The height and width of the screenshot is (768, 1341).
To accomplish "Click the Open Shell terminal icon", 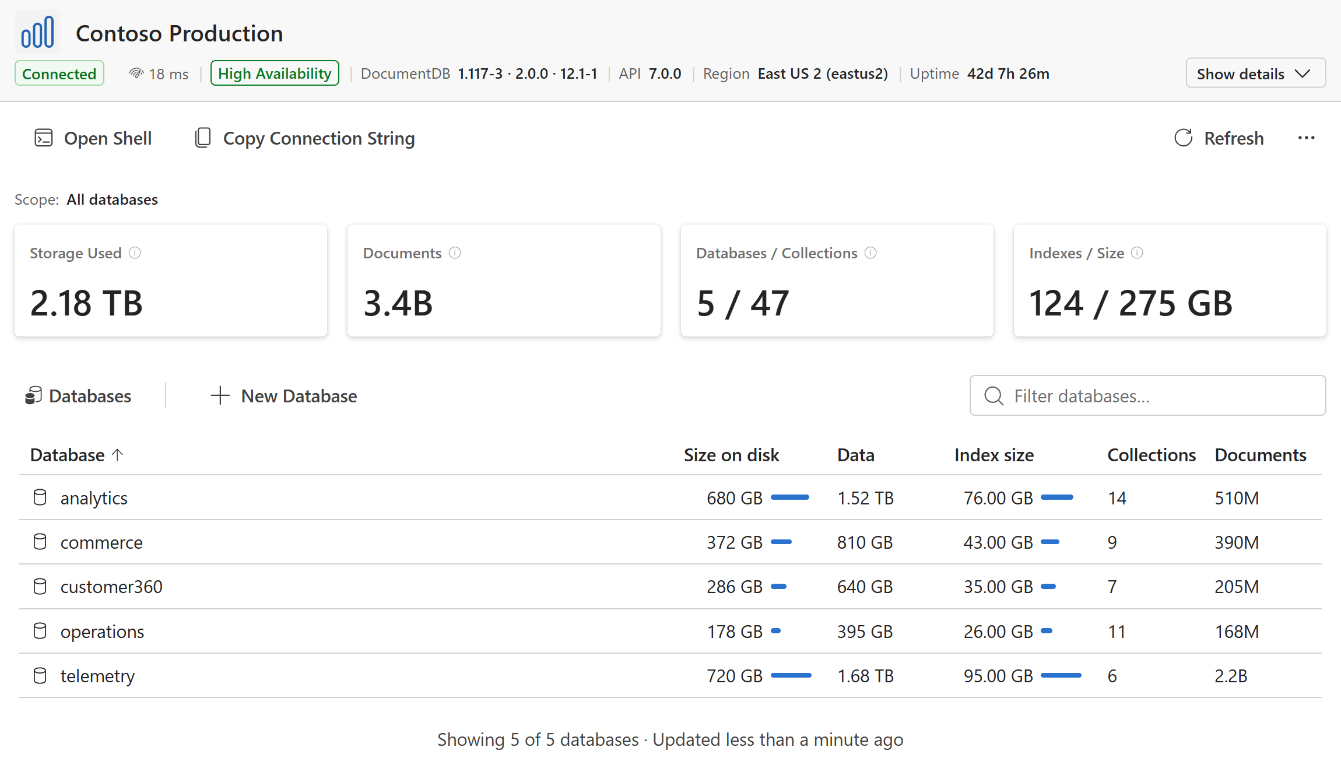I will pyautogui.click(x=43, y=138).
